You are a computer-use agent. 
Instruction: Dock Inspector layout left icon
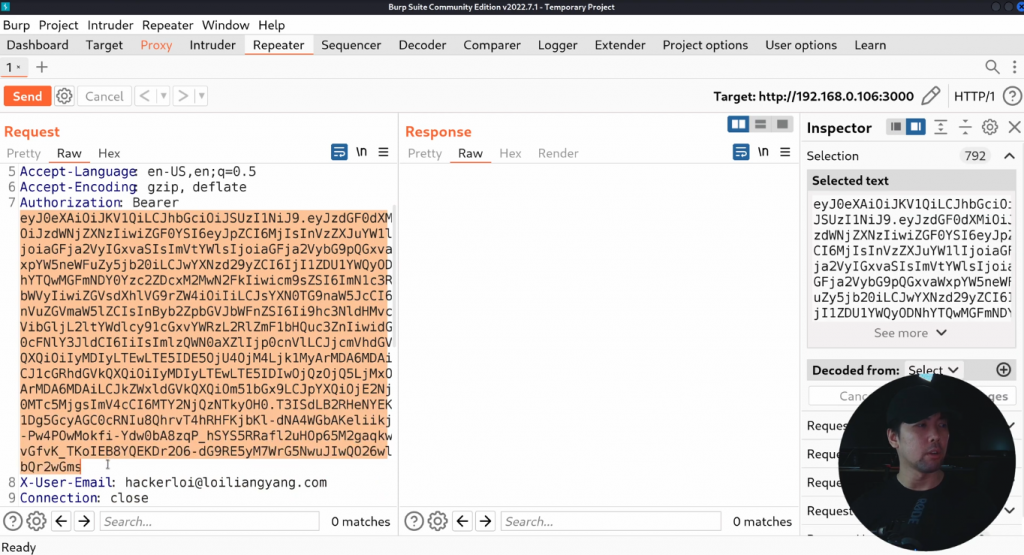896,127
